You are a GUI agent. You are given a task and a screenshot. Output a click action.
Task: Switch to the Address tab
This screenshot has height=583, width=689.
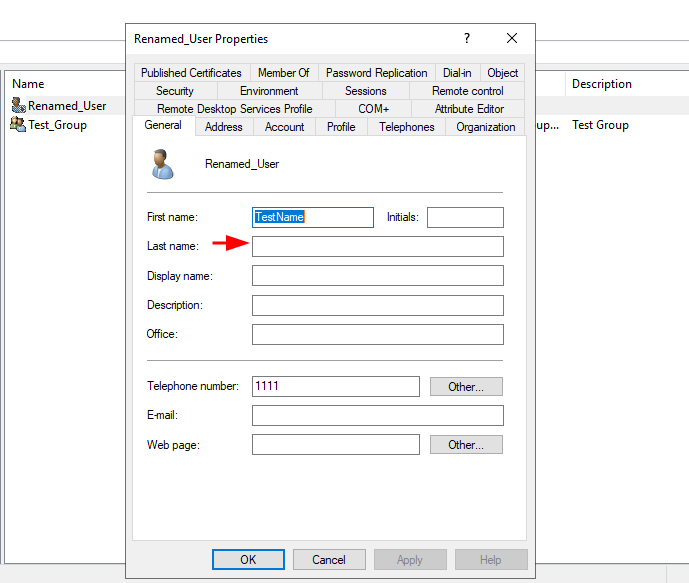click(223, 127)
